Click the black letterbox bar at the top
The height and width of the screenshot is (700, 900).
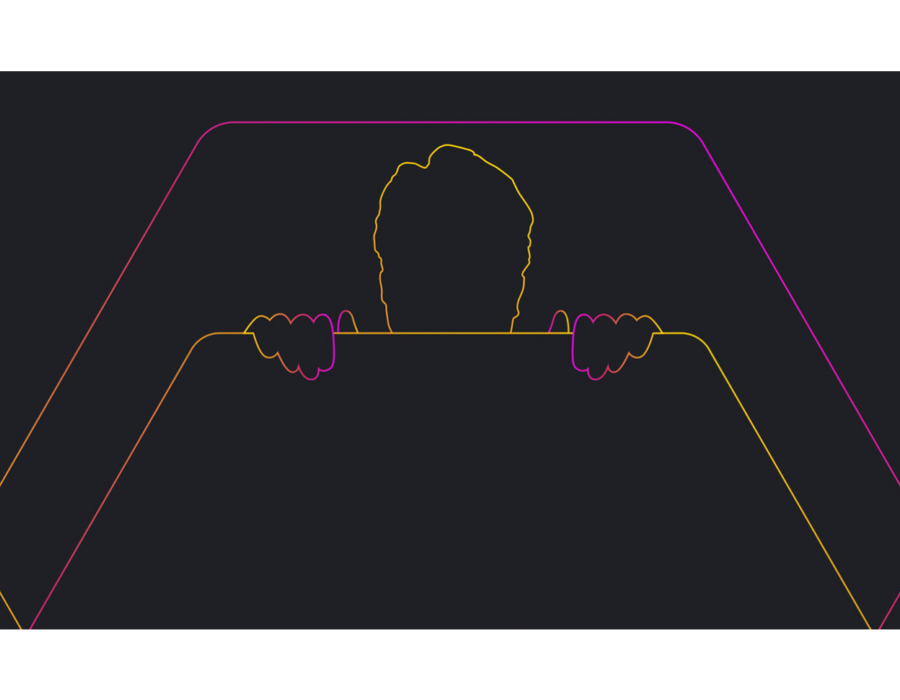[x=450, y=35]
